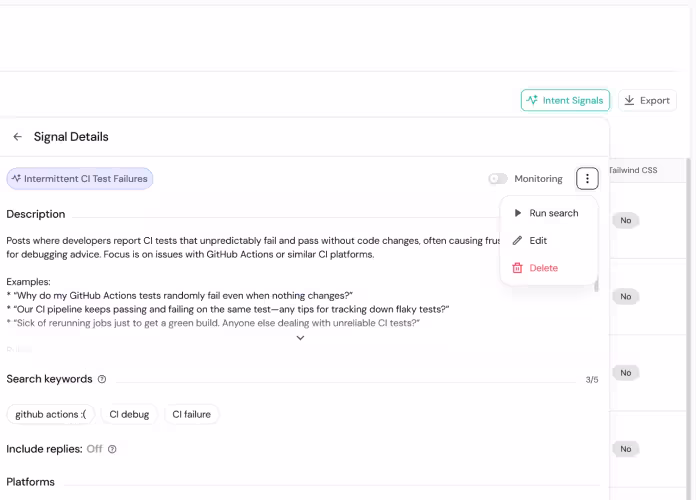Choose Edit in the options menu
Screen dimensions: 696x500
tap(538, 241)
